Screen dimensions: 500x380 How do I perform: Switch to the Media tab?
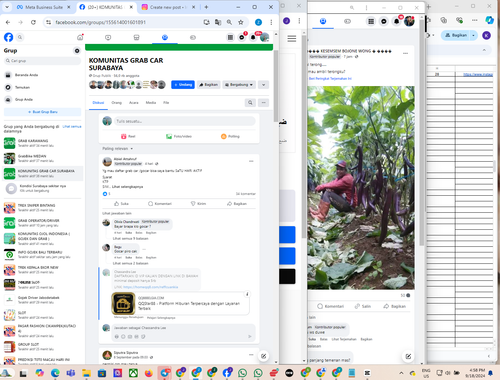151,103
